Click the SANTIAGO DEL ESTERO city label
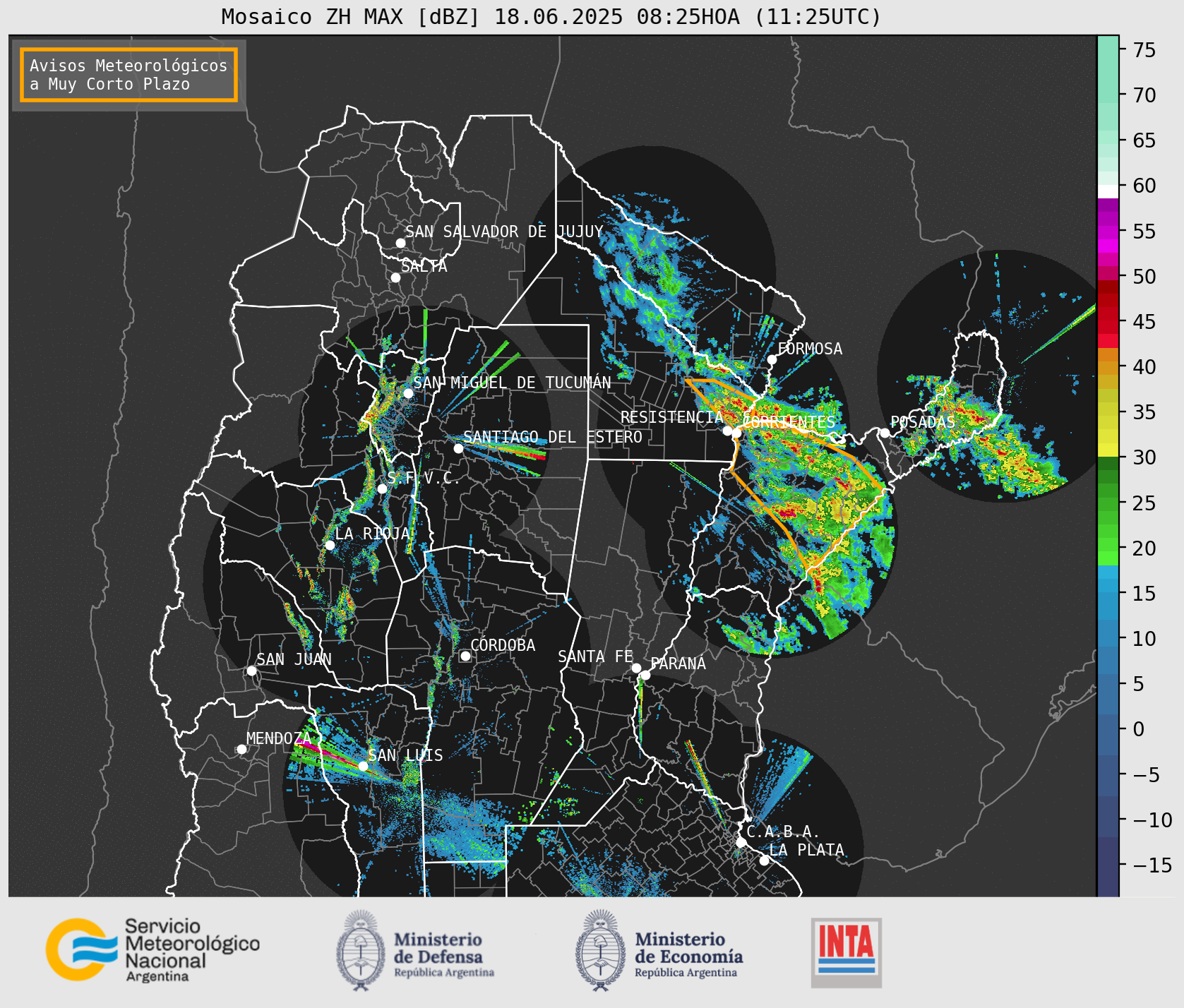The height and width of the screenshot is (1008, 1184). click(x=553, y=437)
